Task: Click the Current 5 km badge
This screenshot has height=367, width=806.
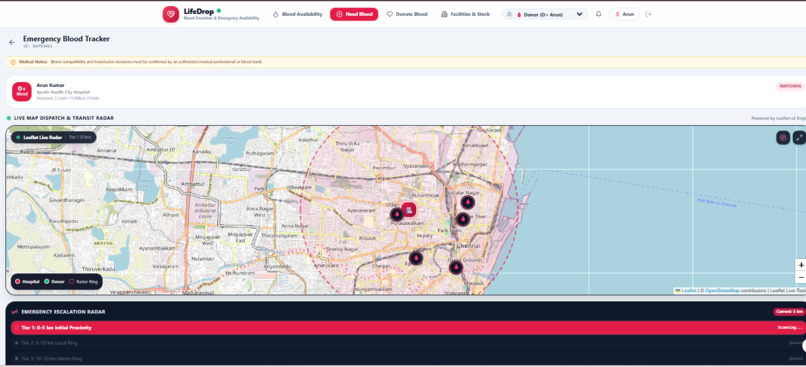Action: 789,311
